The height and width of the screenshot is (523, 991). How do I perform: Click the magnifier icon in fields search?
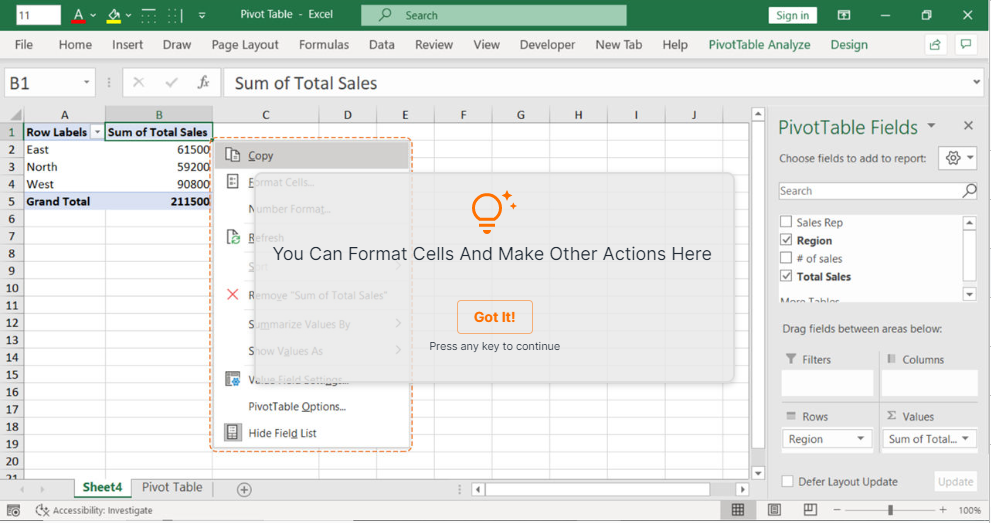tap(969, 191)
